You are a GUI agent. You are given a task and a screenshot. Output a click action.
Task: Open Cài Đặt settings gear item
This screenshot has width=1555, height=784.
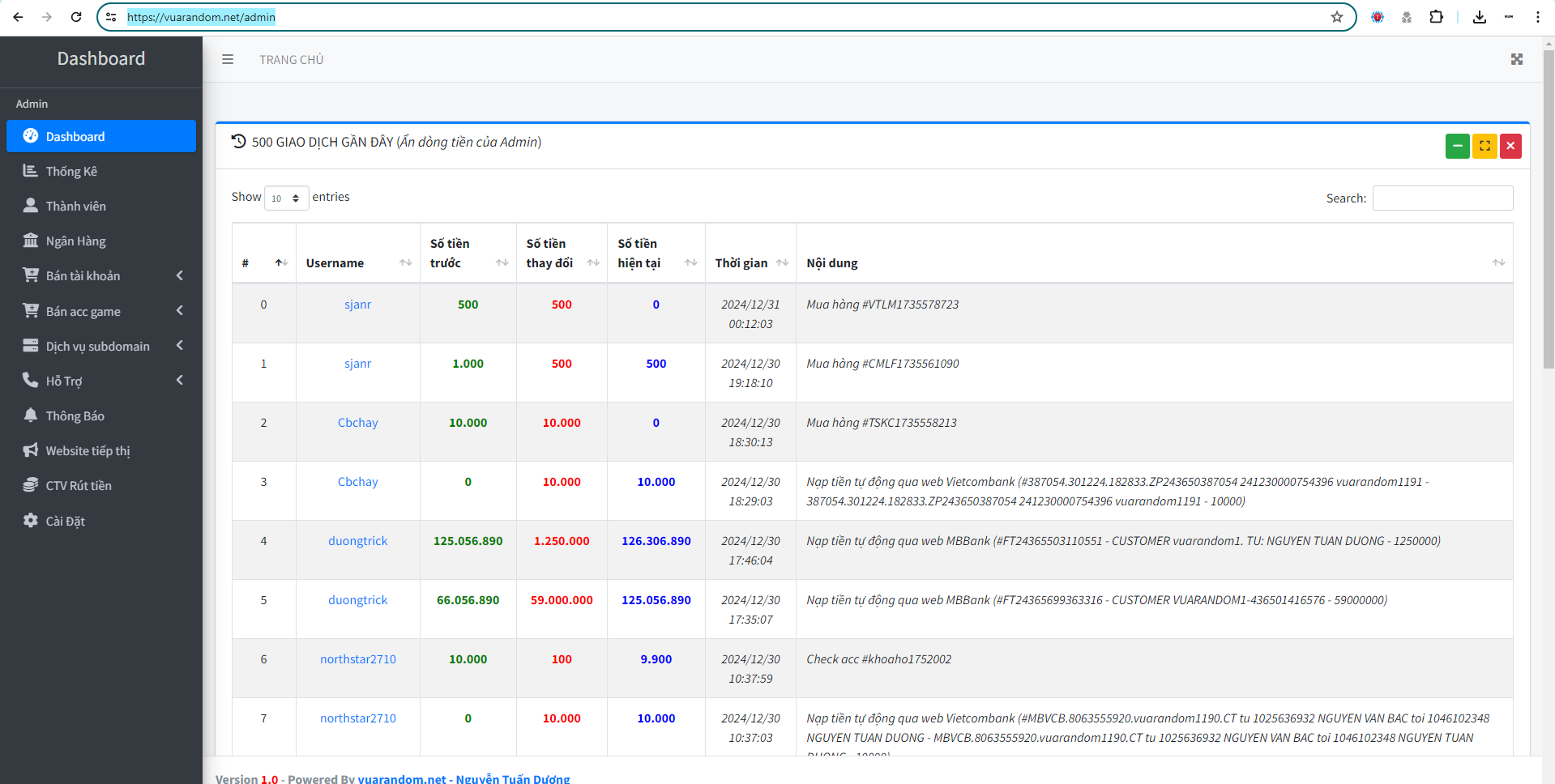tap(65, 521)
